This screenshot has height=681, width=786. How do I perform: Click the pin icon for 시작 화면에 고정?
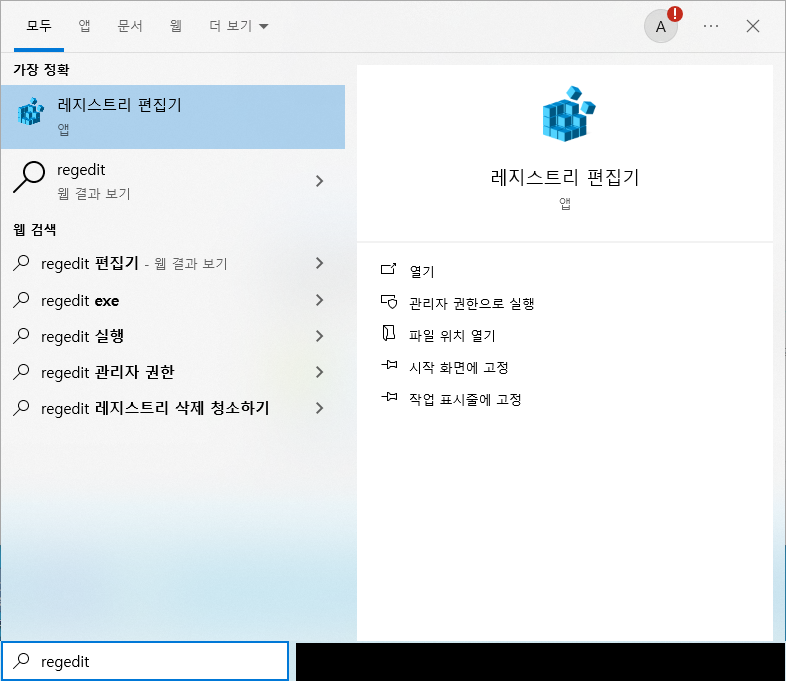(x=389, y=365)
